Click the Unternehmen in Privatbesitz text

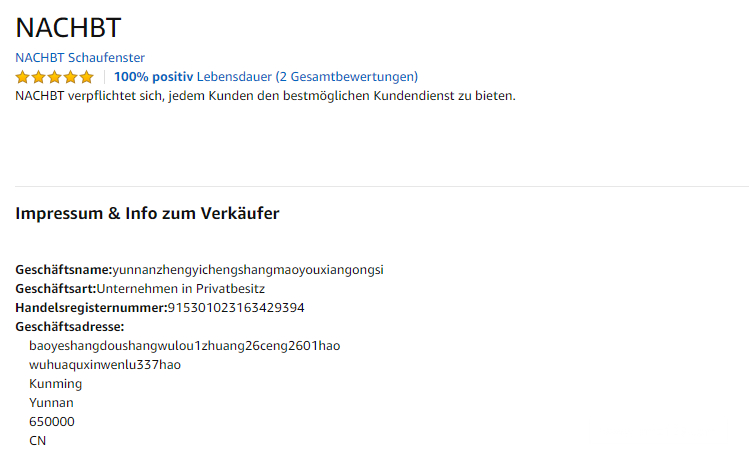click(x=187, y=289)
